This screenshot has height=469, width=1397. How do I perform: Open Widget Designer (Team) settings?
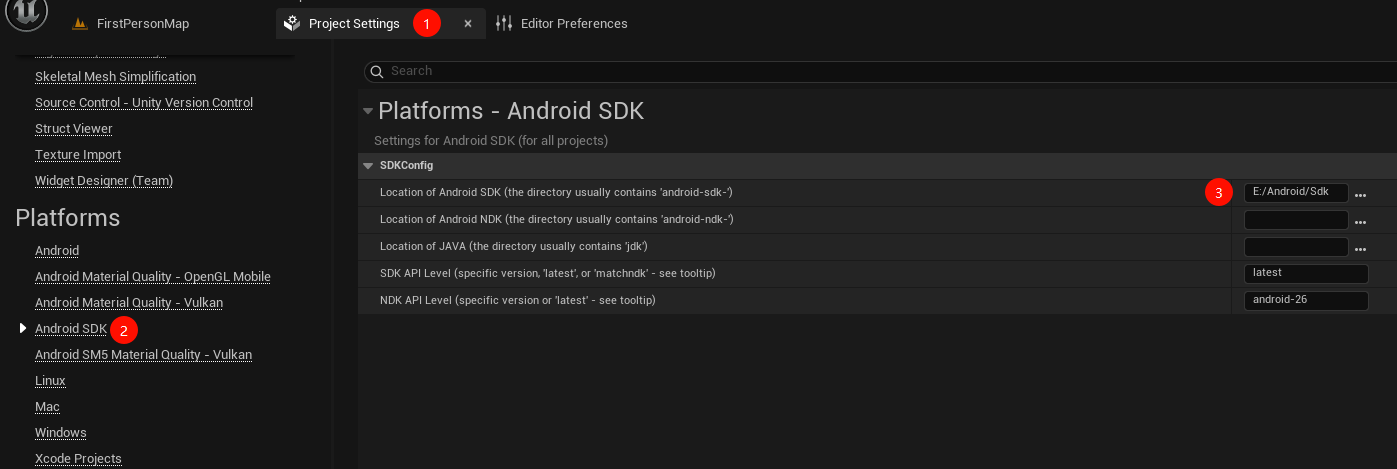tap(104, 181)
